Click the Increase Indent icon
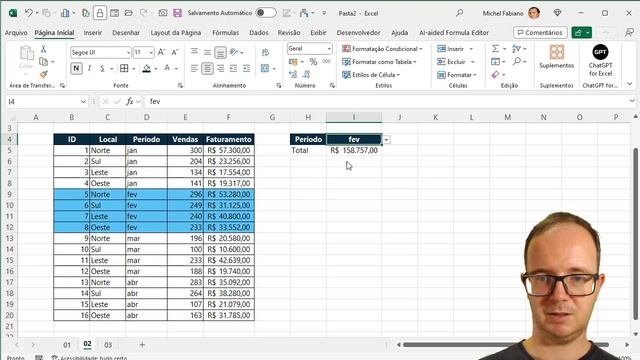The height and width of the screenshot is (360, 640). 247,68
